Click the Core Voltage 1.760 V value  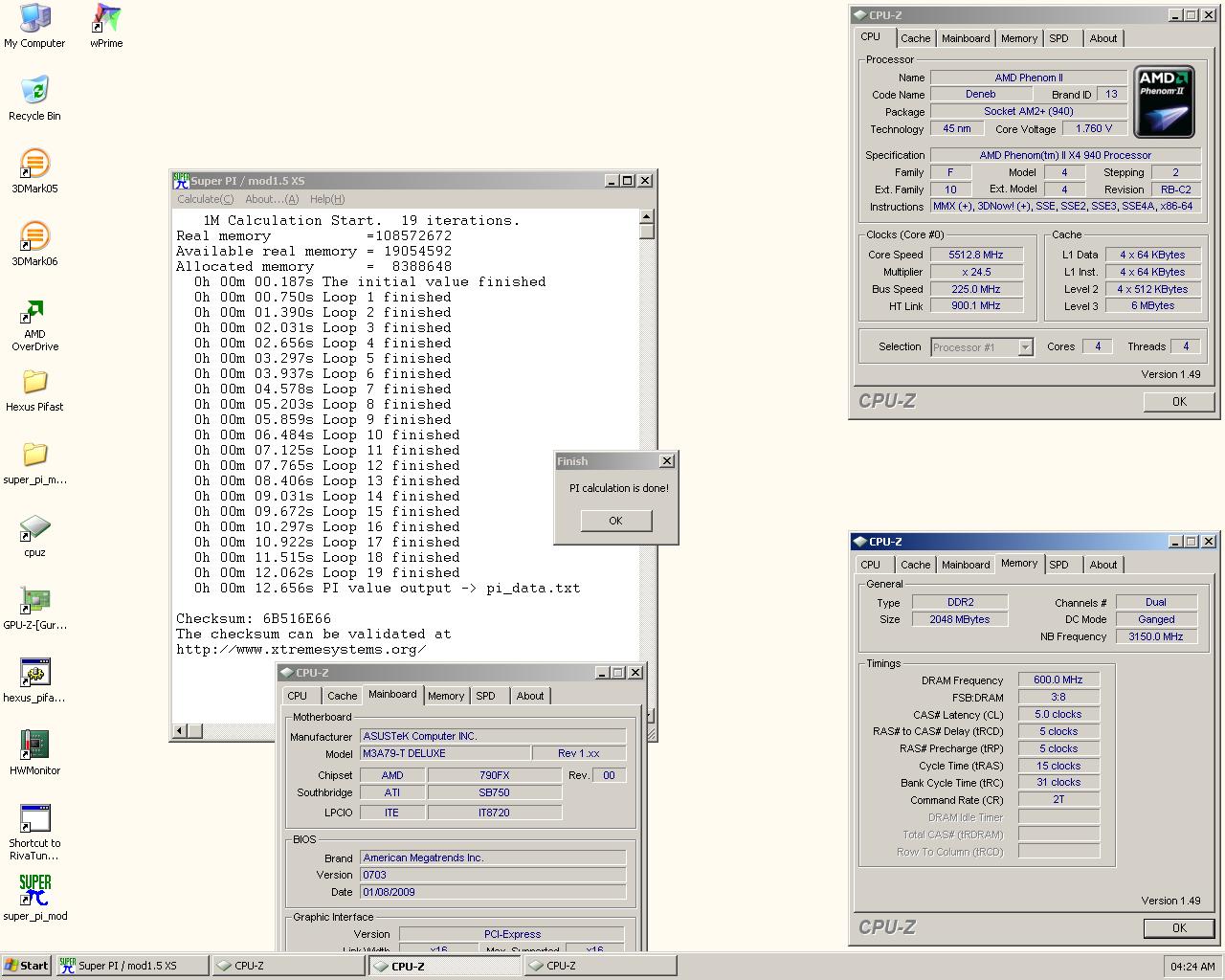click(1093, 128)
